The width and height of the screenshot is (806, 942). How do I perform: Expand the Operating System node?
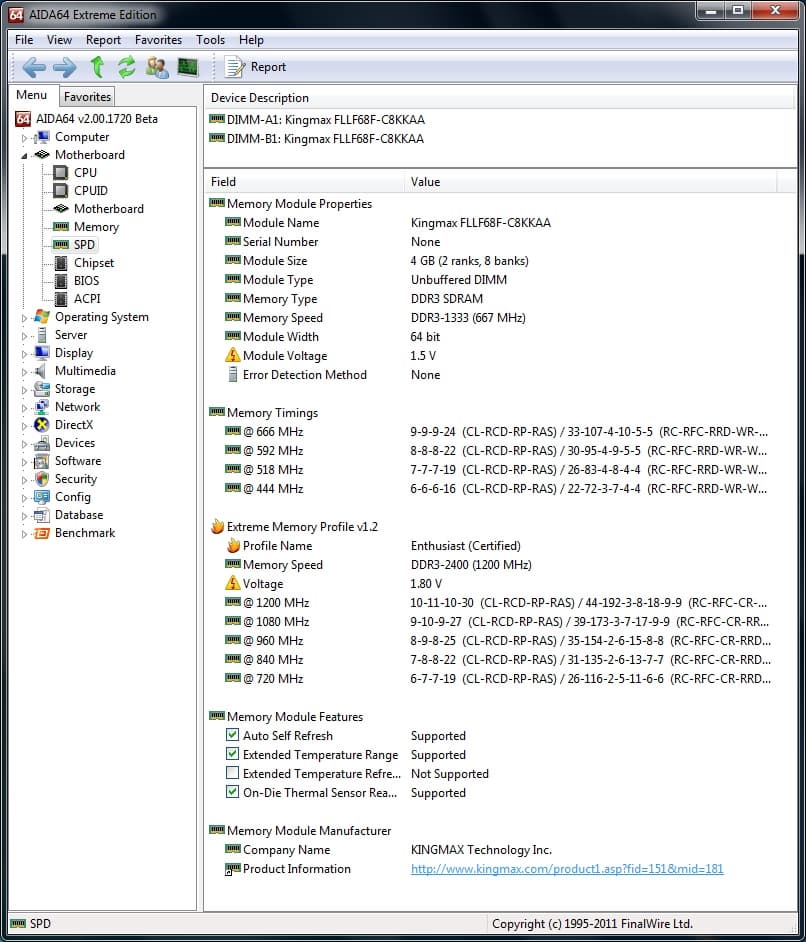[x=24, y=318]
